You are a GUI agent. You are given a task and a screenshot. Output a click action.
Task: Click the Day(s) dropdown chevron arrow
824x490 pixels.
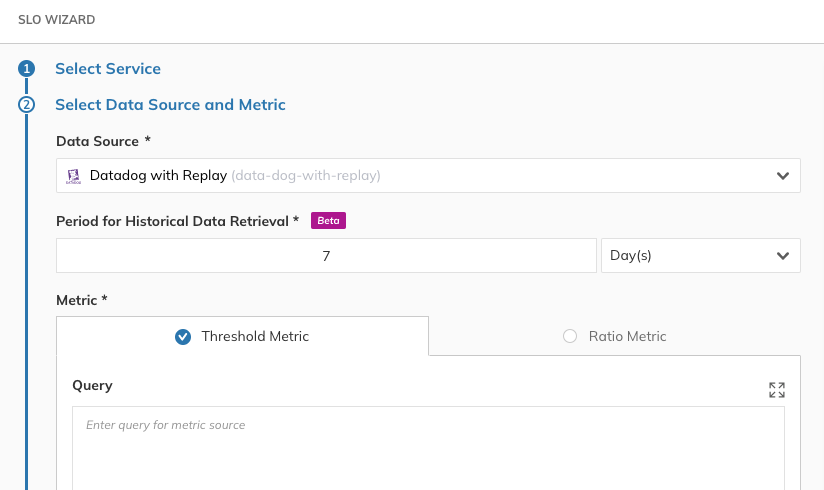click(783, 255)
